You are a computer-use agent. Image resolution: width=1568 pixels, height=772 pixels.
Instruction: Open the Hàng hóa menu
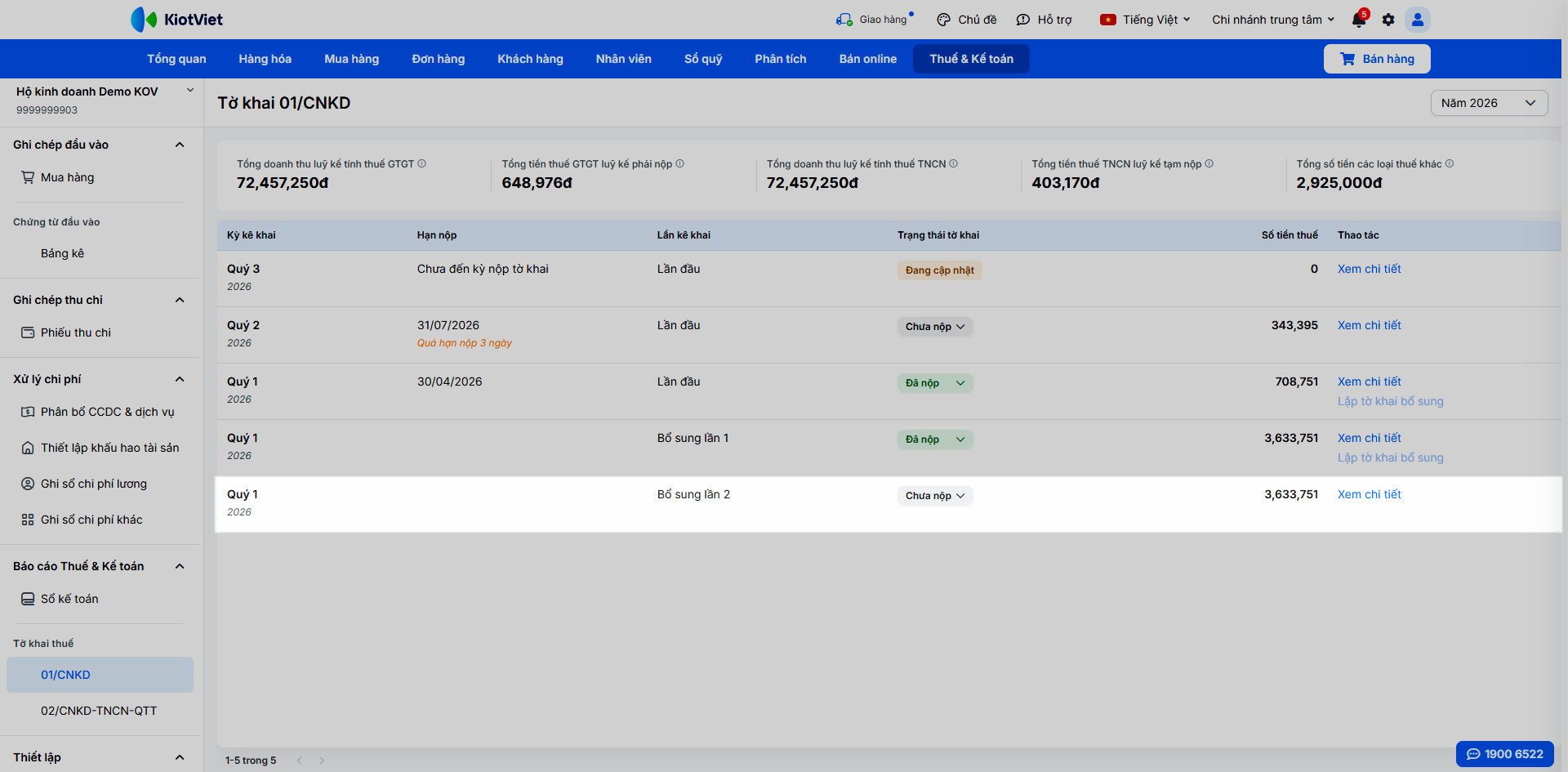pyautogui.click(x=265, y=59)
